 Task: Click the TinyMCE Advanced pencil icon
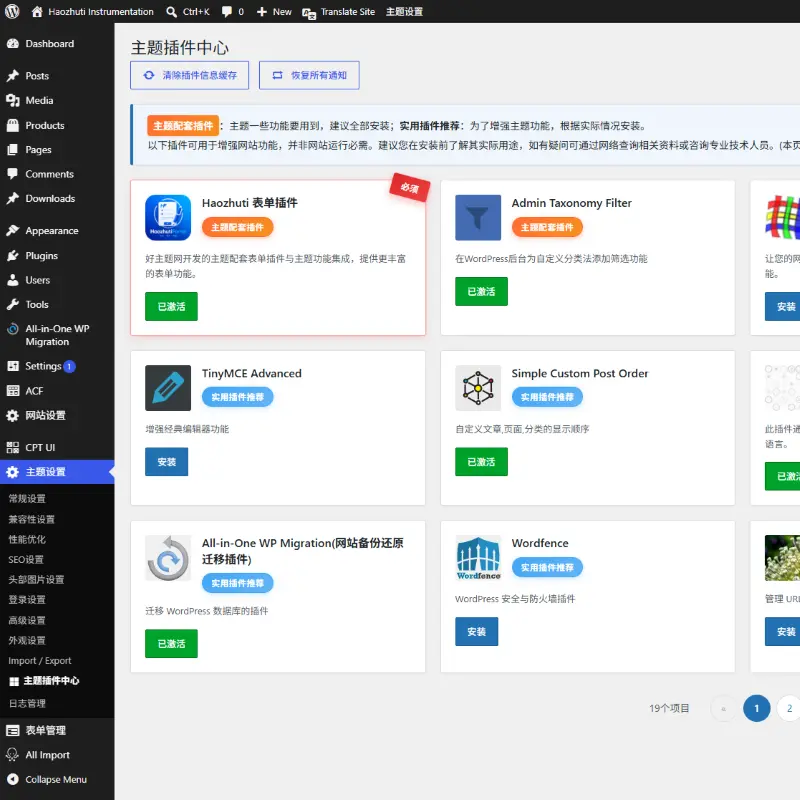click(168, 388)
